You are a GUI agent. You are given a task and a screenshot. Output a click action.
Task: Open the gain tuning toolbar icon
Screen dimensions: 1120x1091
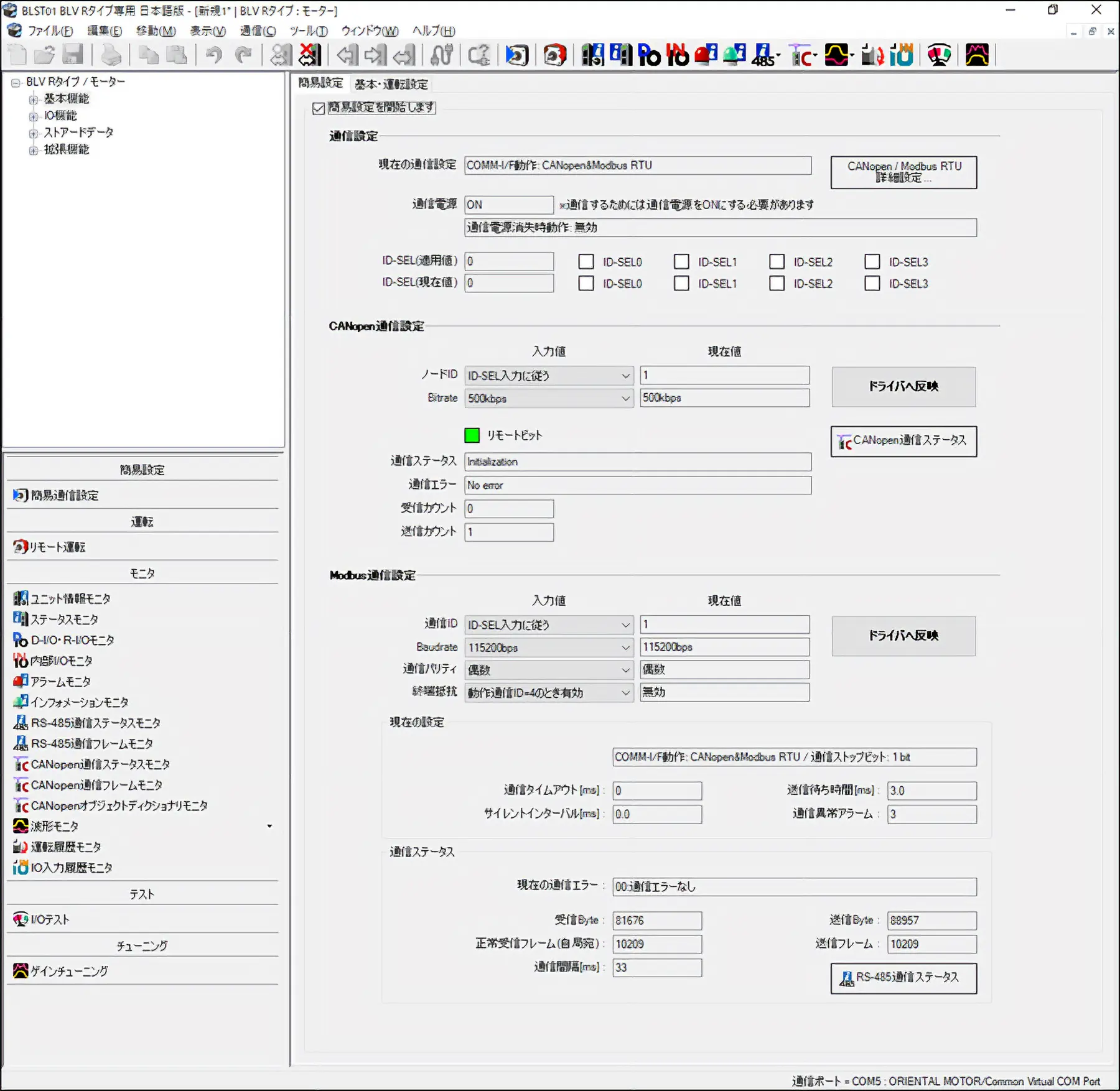(977, 55)
